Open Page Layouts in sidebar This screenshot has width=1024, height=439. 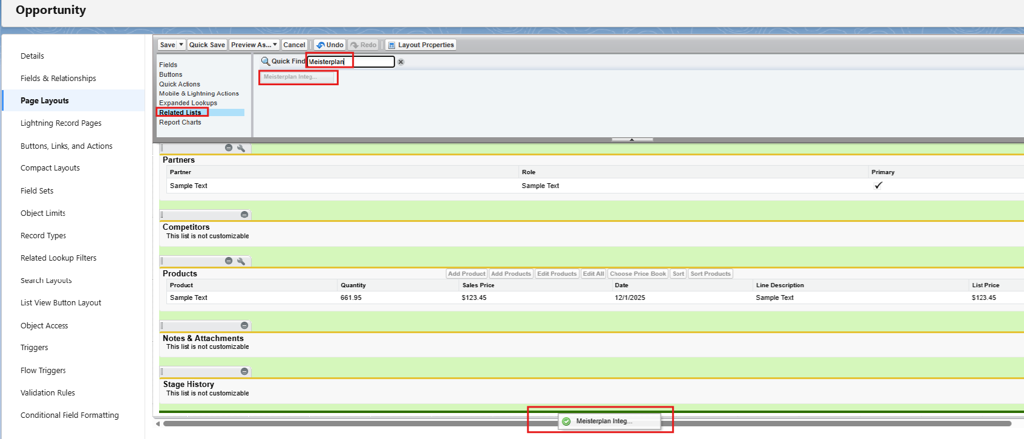point(44,101)
